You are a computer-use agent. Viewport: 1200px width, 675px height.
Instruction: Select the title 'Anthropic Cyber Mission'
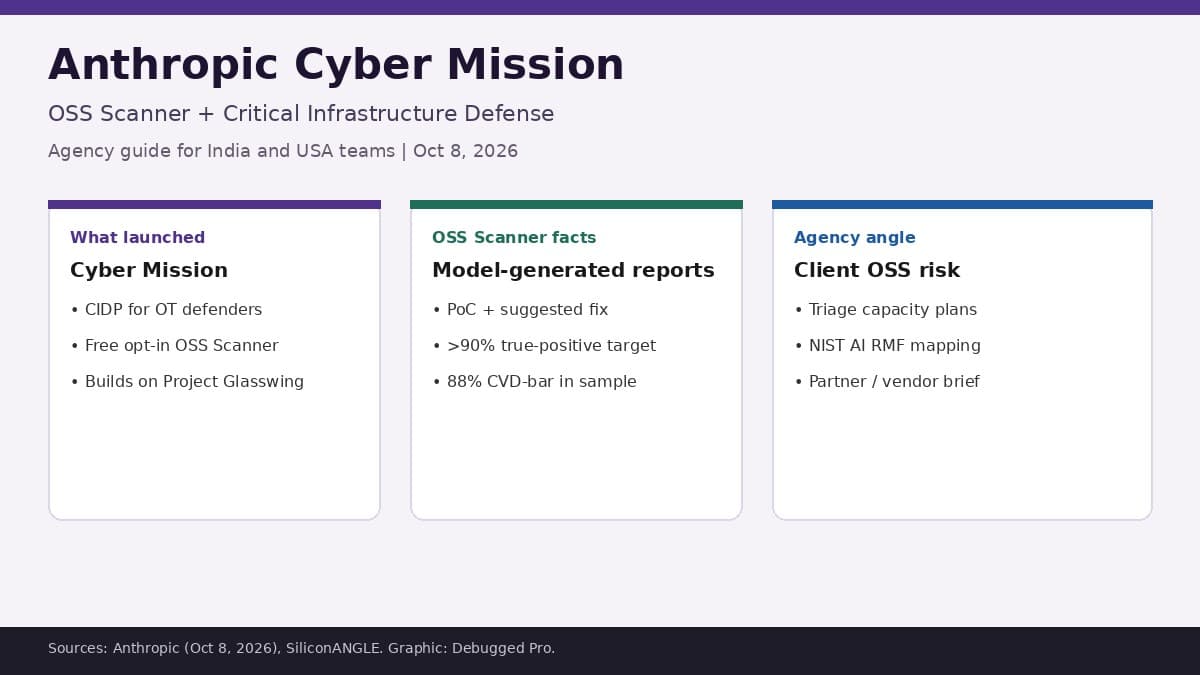(x=336, y=65)
